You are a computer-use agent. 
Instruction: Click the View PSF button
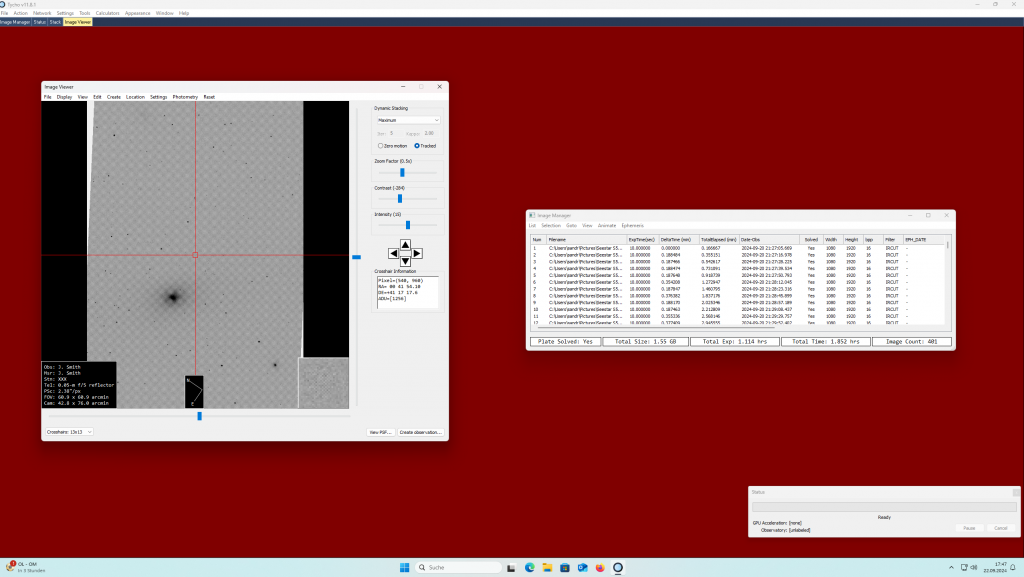click(x=380, y=432)
